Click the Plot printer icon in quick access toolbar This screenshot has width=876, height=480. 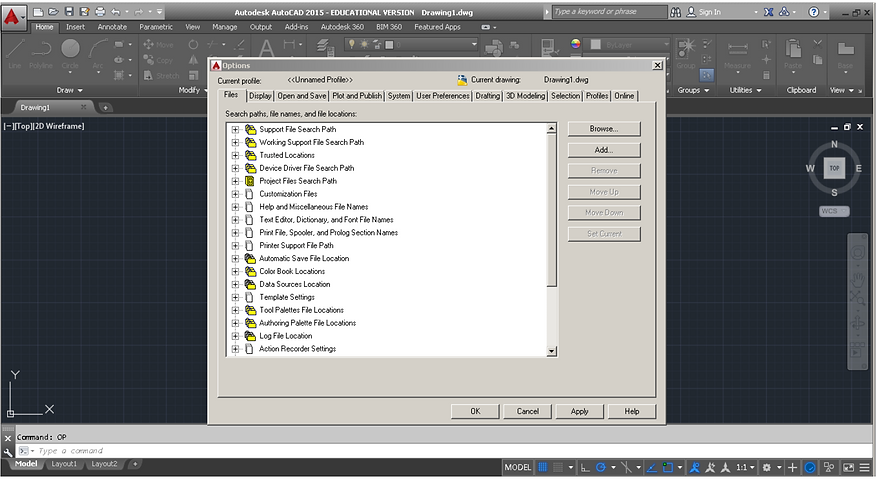[100, 12]
